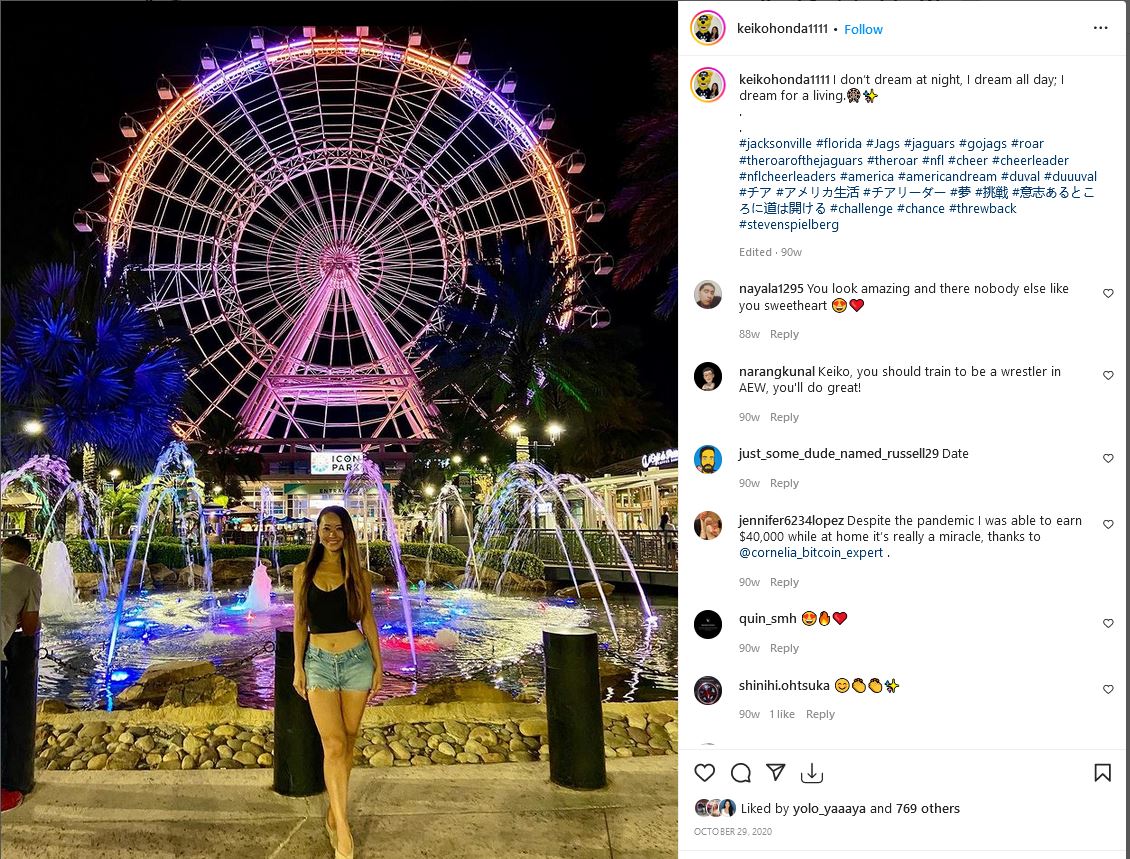1130x859 pixels.
Task: Reply to jennifer6234lopez's comment
Action: 784,582
